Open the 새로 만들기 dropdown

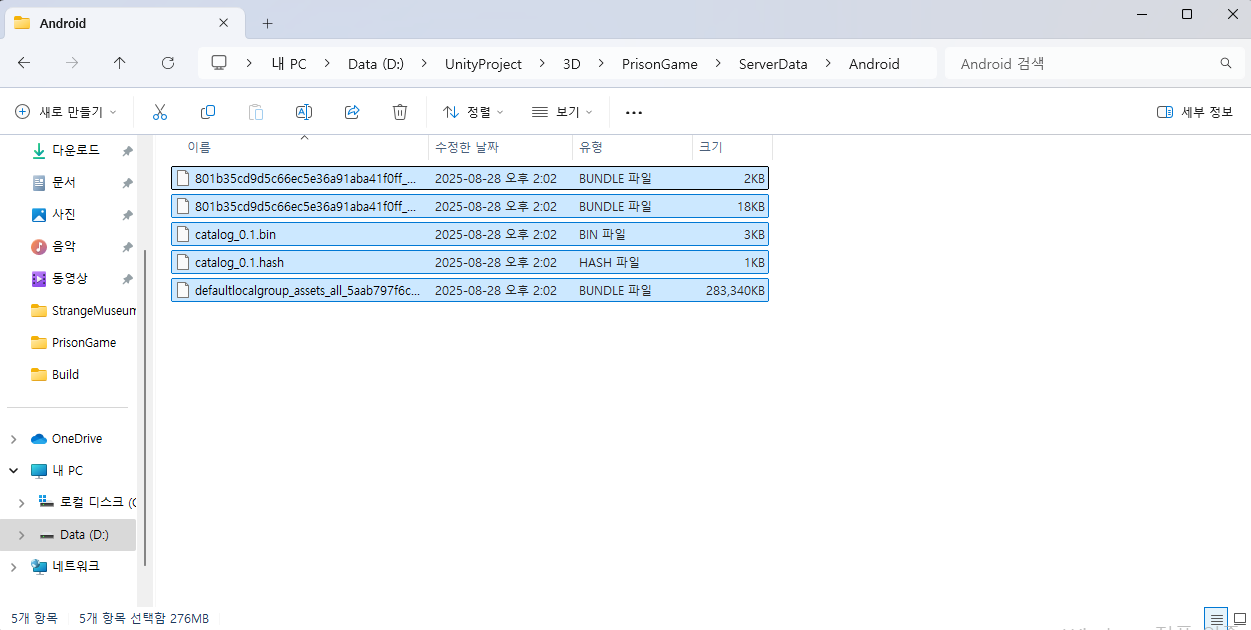coord(66,112)
